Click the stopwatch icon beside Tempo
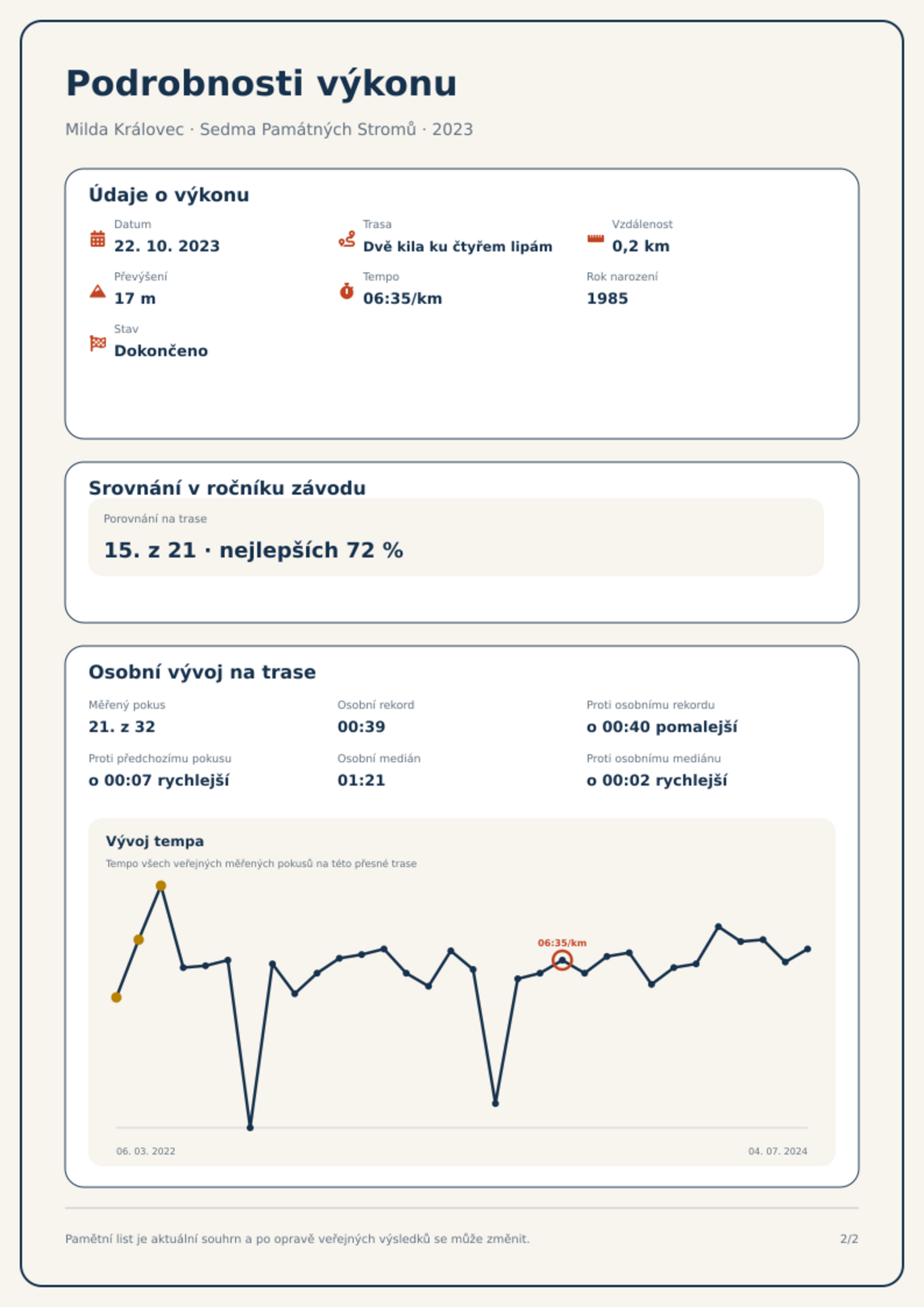Image resolution: width=924 pixels, height=1307 pixels. point(347,291)
